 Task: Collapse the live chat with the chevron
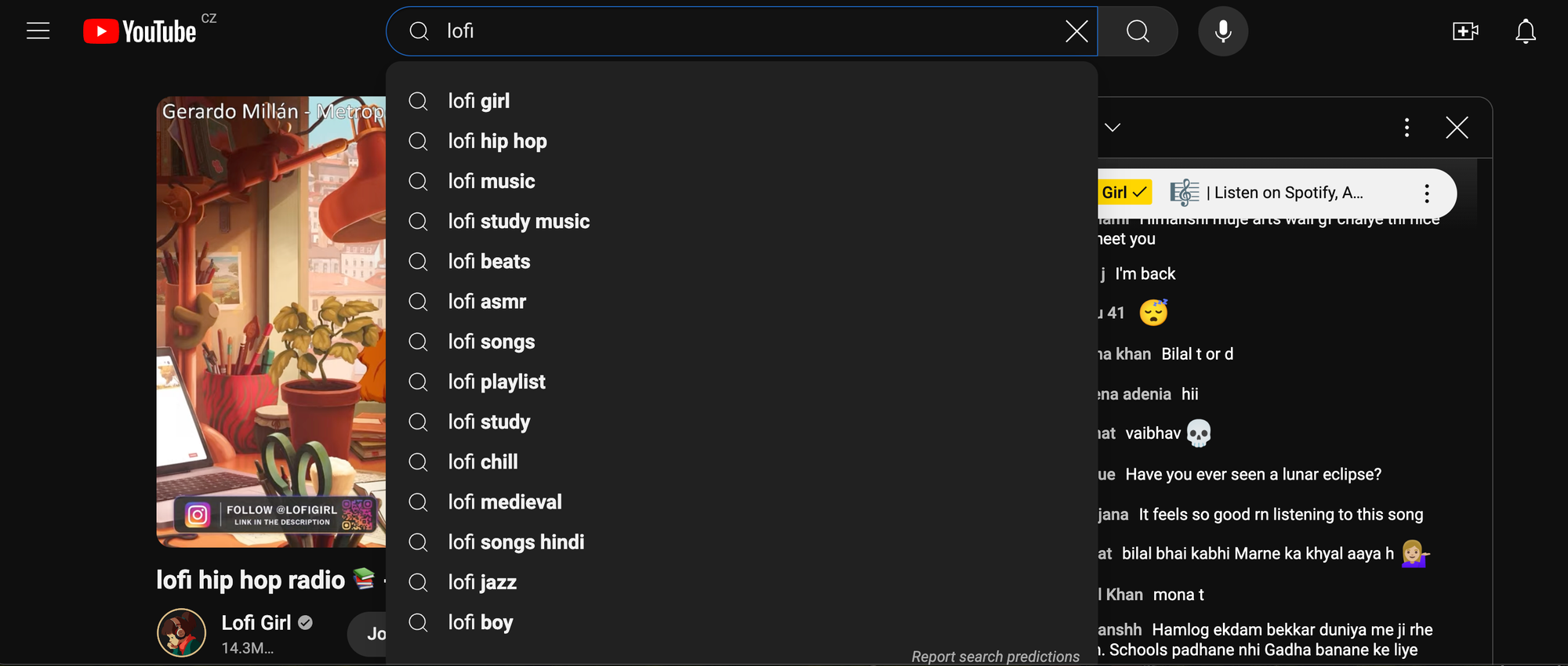(x=1112, y=127)
